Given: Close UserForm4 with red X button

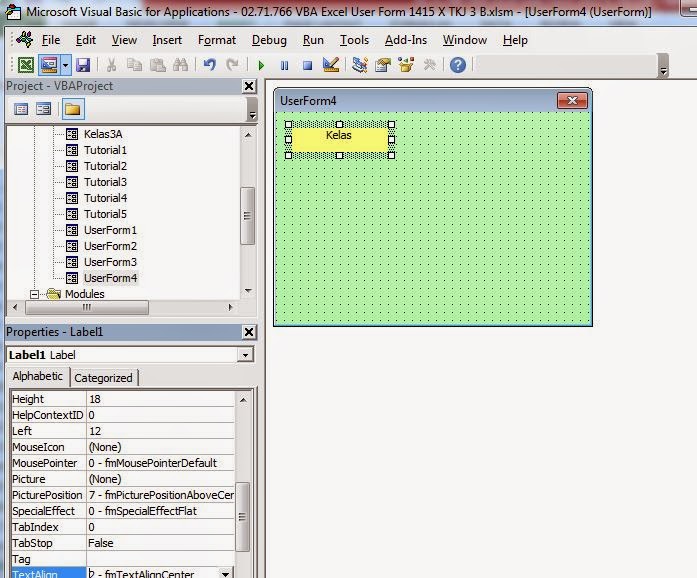Looking at the screenshot, I should 572,101.
